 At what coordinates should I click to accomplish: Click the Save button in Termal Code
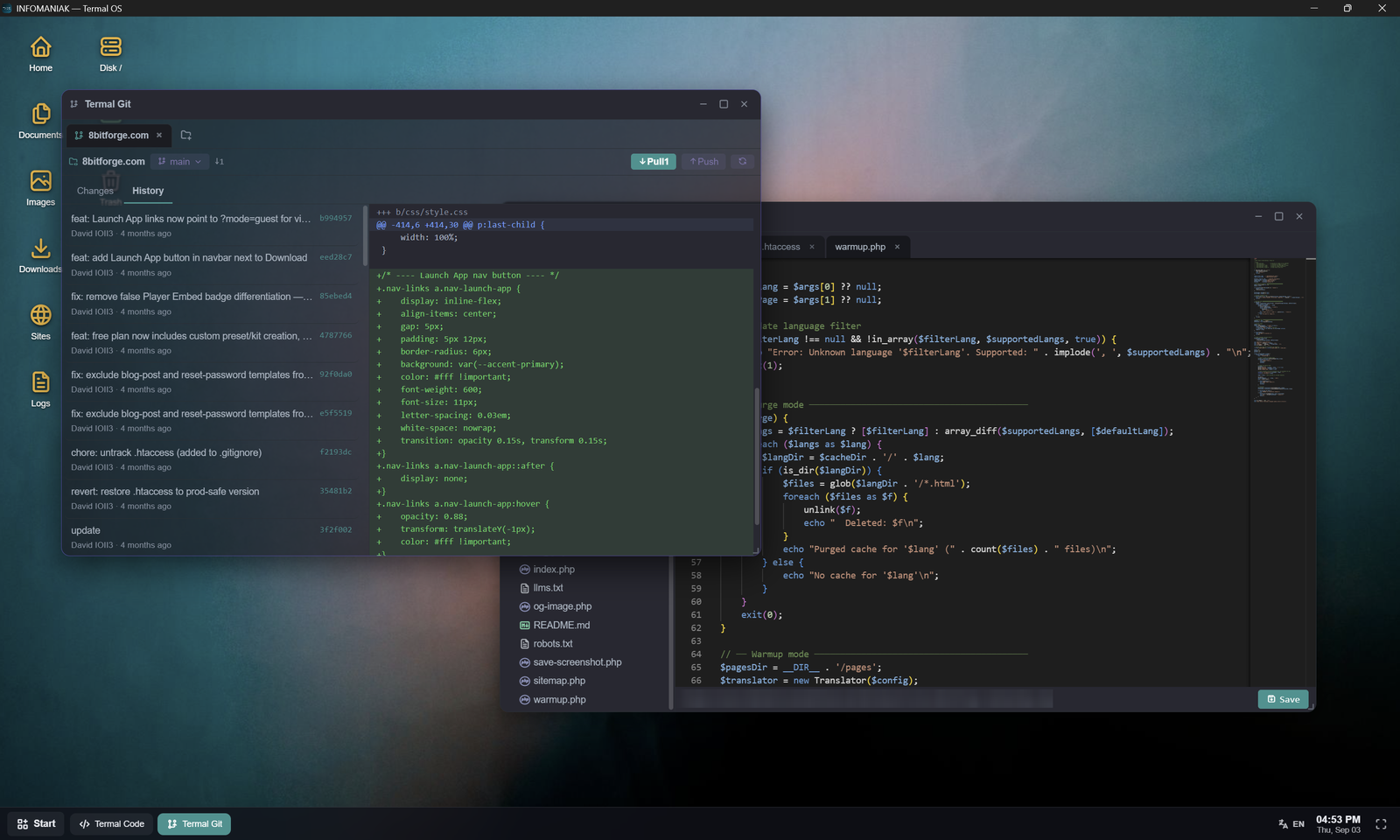pos(1284,699)
